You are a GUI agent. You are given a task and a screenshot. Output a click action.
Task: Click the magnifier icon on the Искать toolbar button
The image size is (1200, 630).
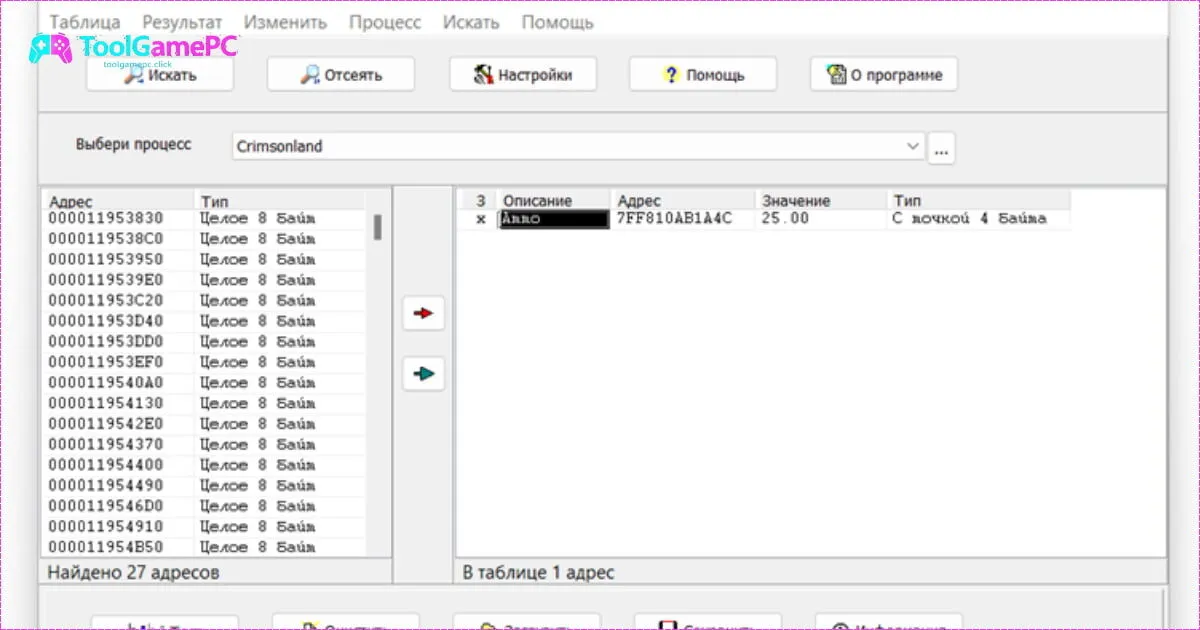[133, 75]
